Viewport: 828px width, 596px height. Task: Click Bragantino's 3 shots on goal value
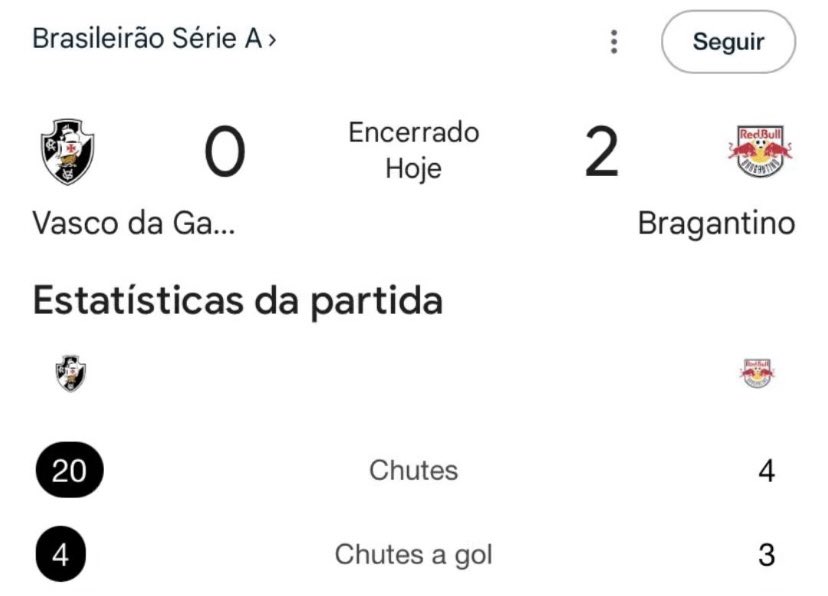click(x=766, y=554)
